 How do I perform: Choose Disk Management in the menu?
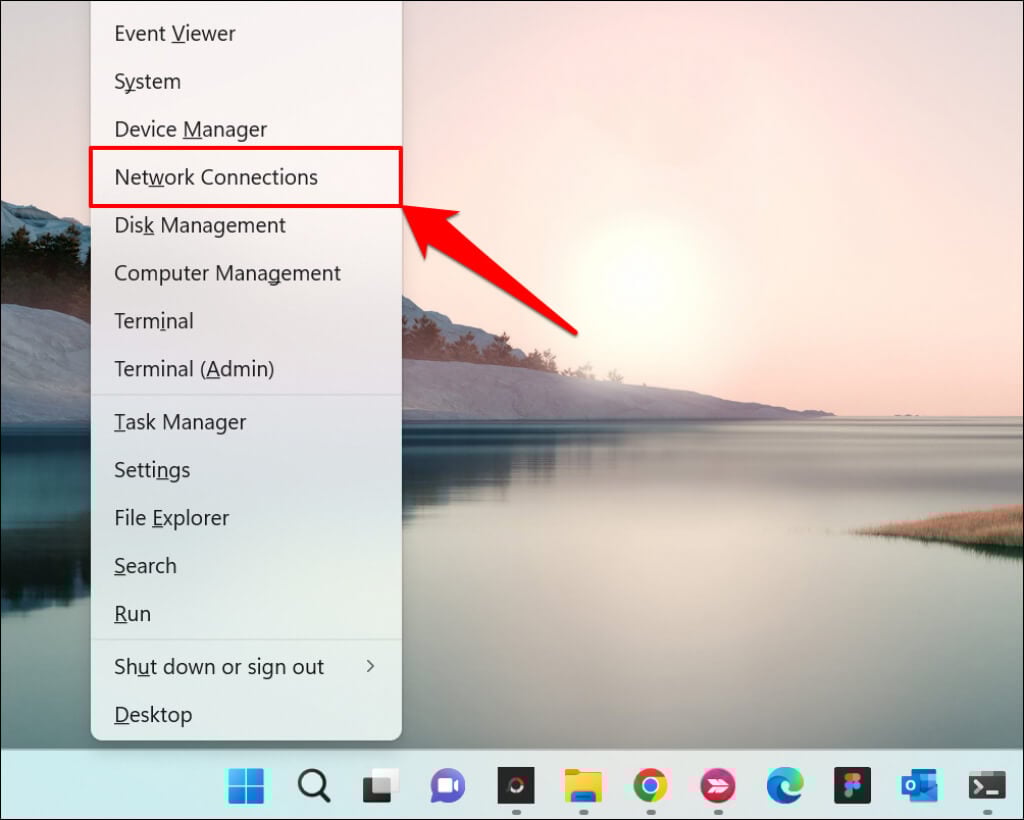click(246, 225)
